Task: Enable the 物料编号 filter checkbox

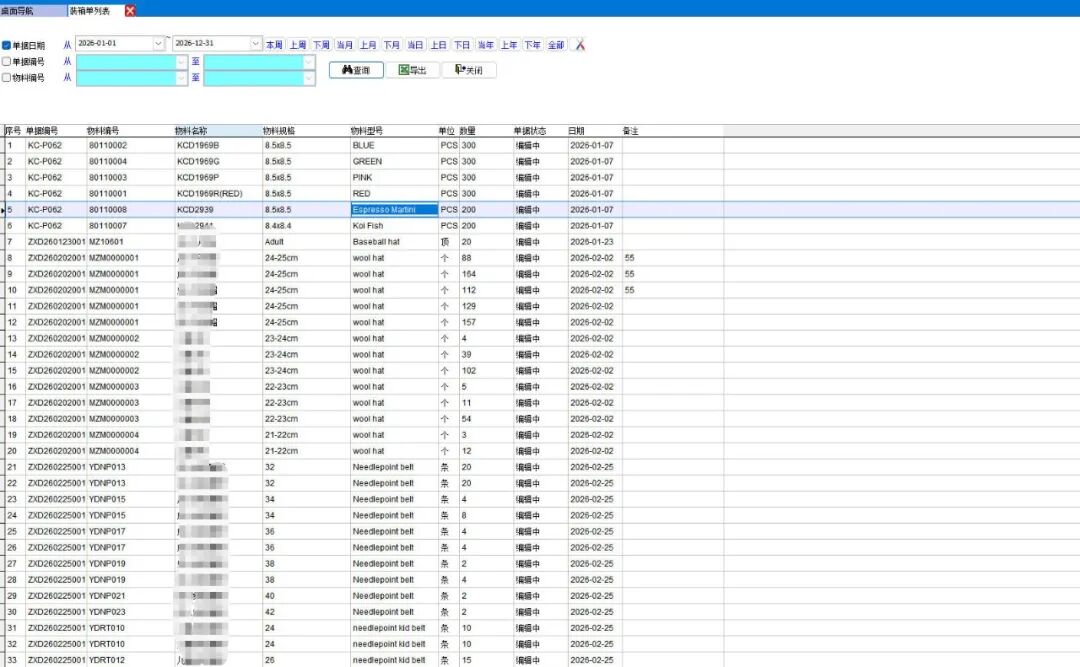Action: coord(6,77)
